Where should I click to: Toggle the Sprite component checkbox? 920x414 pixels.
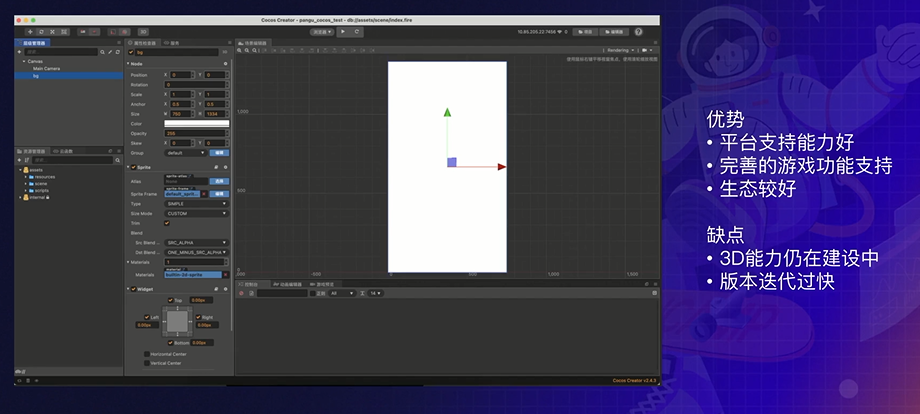coord(133,167)
